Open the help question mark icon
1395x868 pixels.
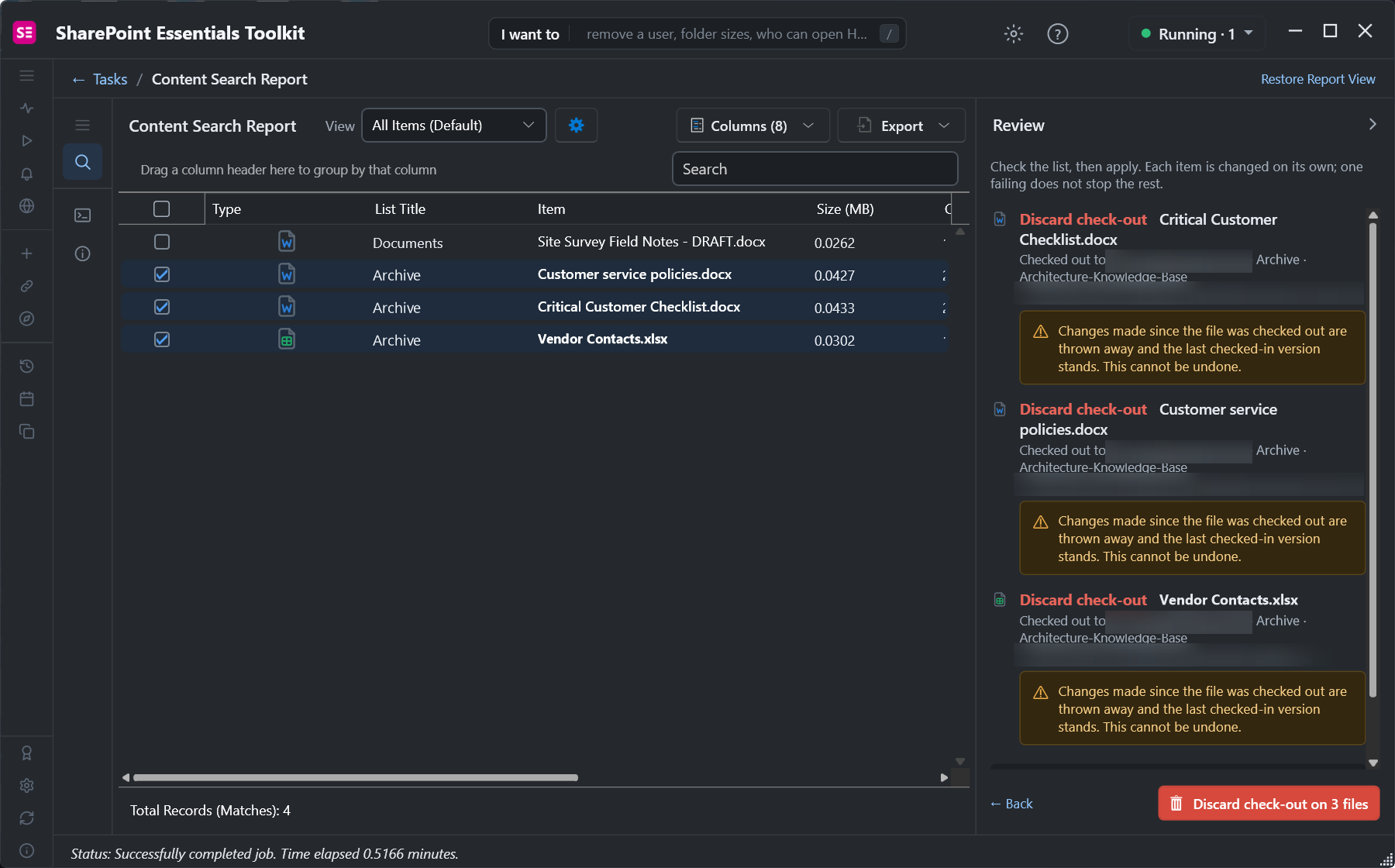pos(1058,33)
